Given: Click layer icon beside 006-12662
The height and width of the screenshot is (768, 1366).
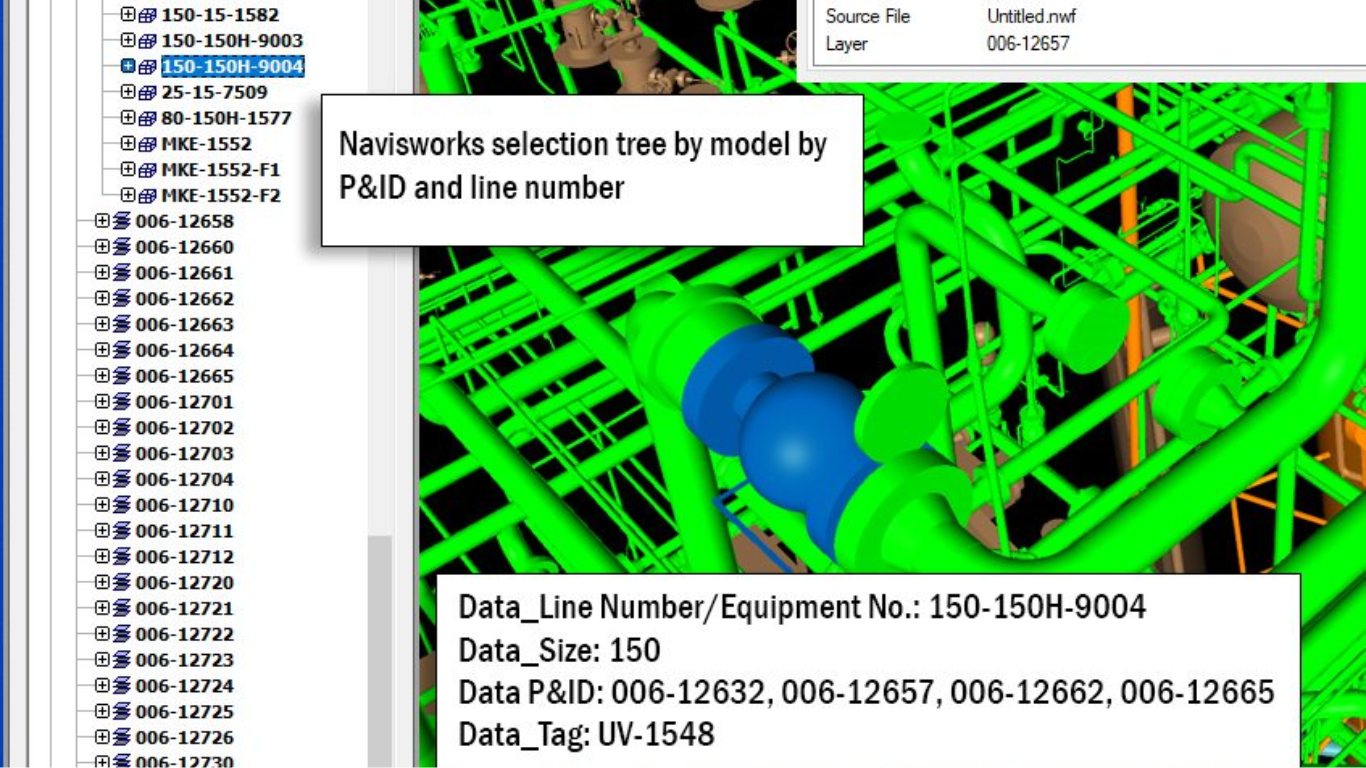Looking at the screenshot, I should coord(122,299).
